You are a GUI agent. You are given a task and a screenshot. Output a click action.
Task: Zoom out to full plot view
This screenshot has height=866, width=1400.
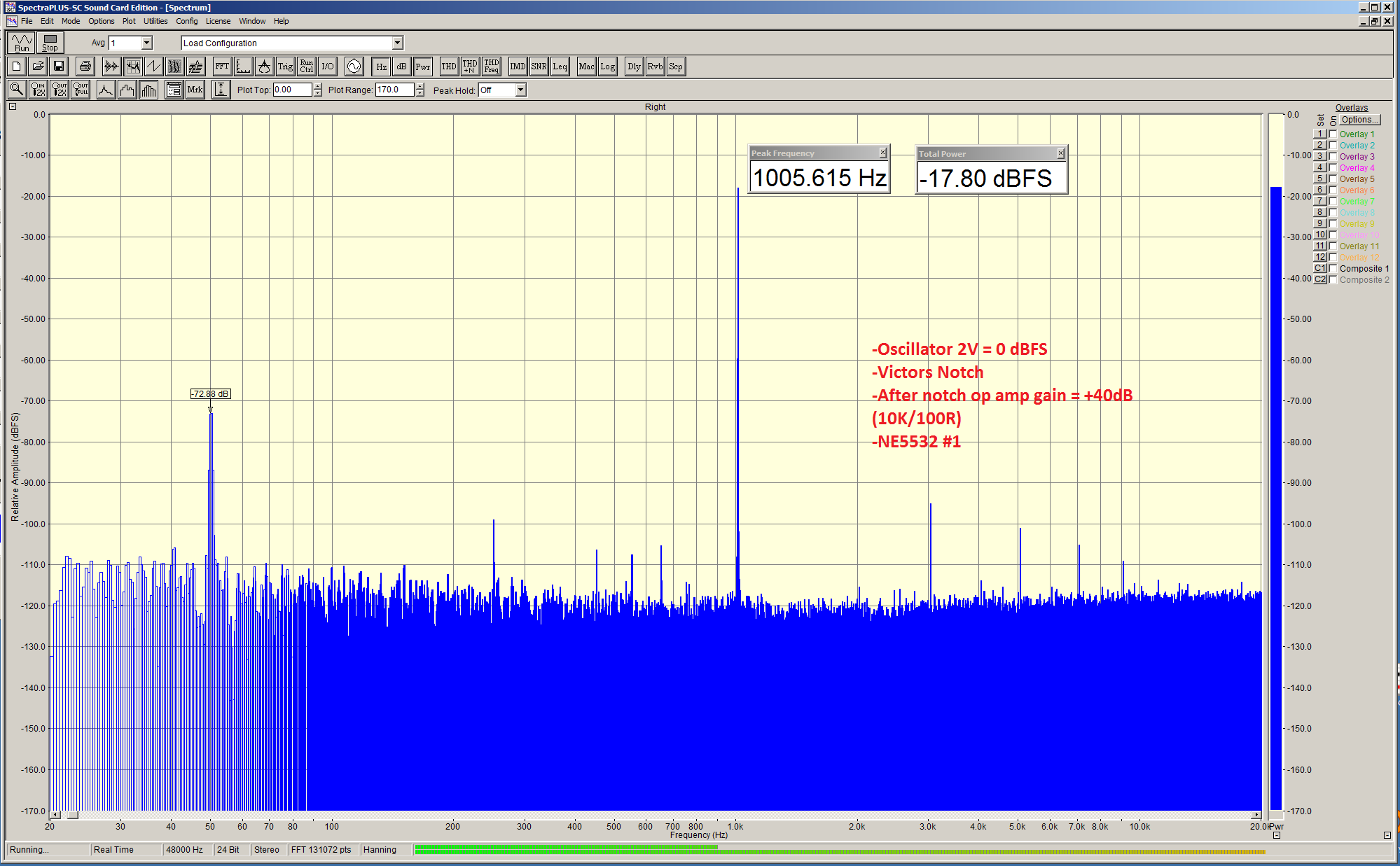pyautogui.click(x=81, y=90)
